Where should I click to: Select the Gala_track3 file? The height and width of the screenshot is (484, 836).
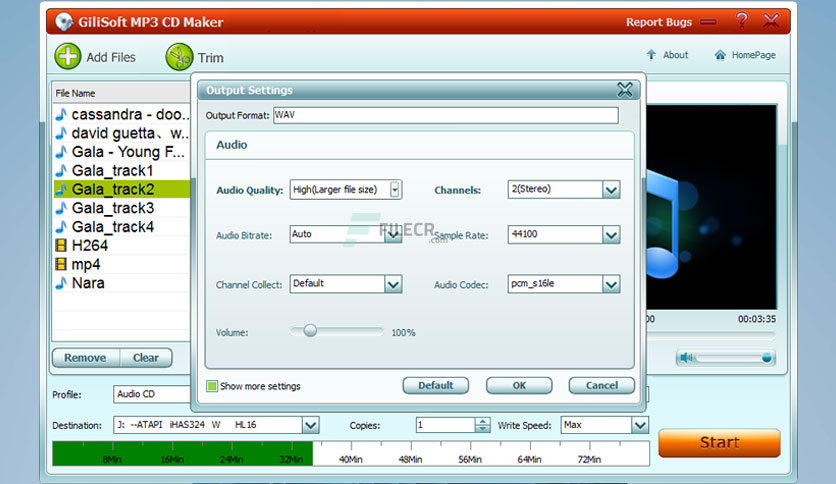pos(122,207)
